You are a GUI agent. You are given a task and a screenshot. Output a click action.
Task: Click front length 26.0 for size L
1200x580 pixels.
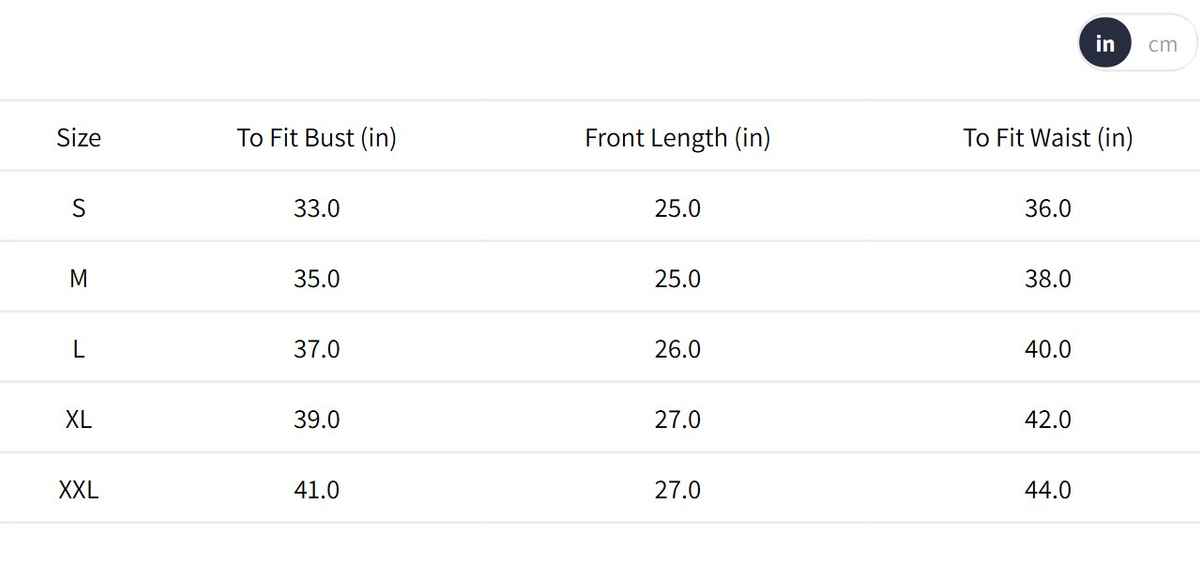coord(677,350)
